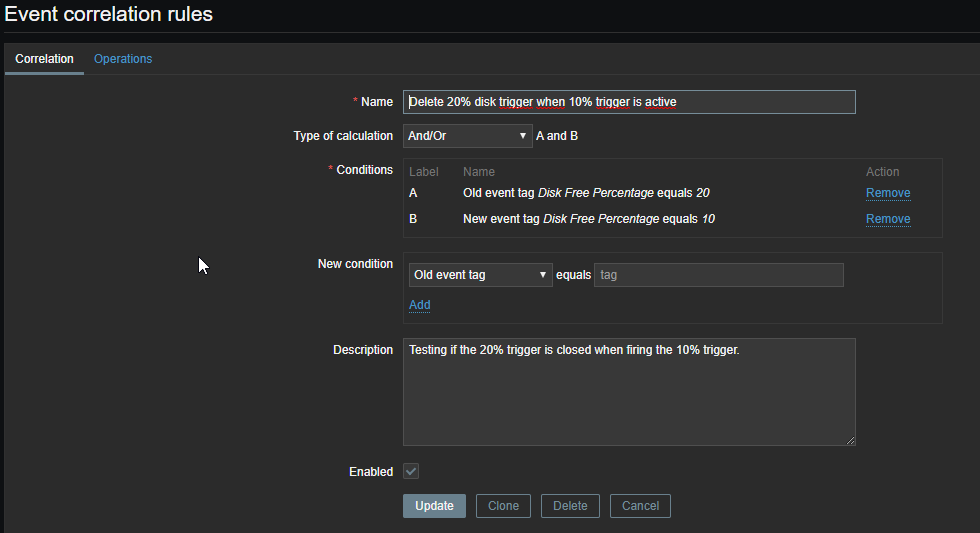The image size is (980, 533).
Task: Click the Type of calculation label
Action: (343, 136)
